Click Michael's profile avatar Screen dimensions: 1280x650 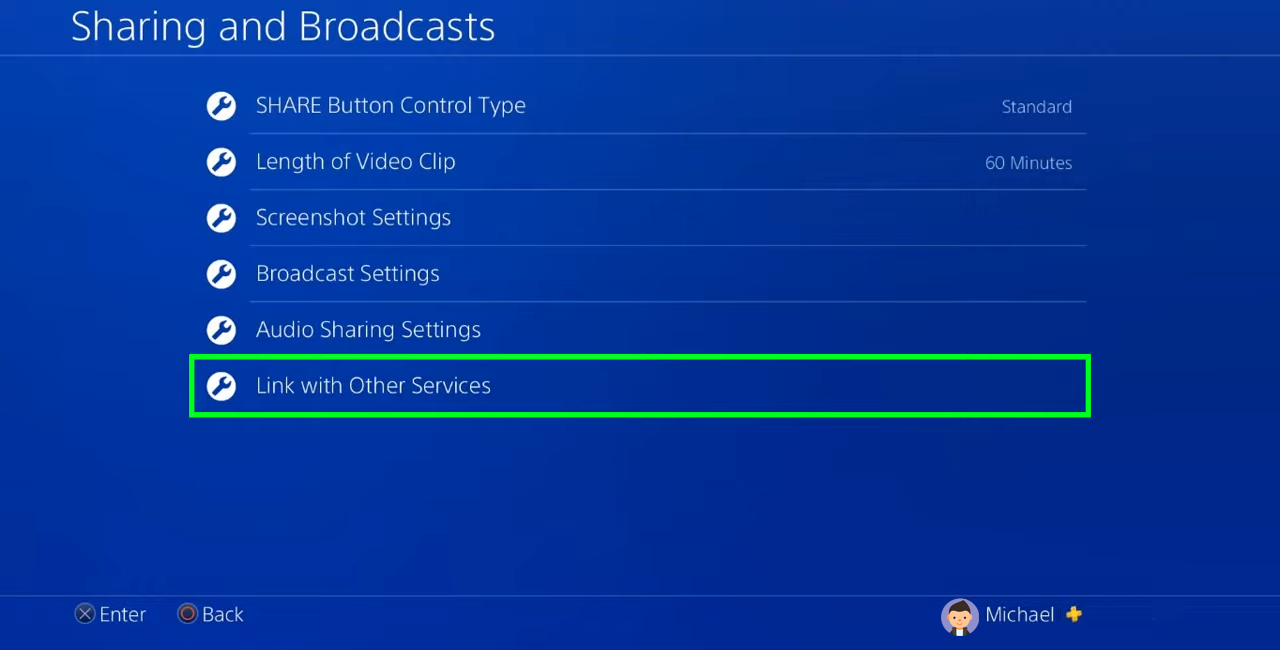pos(959,617)
